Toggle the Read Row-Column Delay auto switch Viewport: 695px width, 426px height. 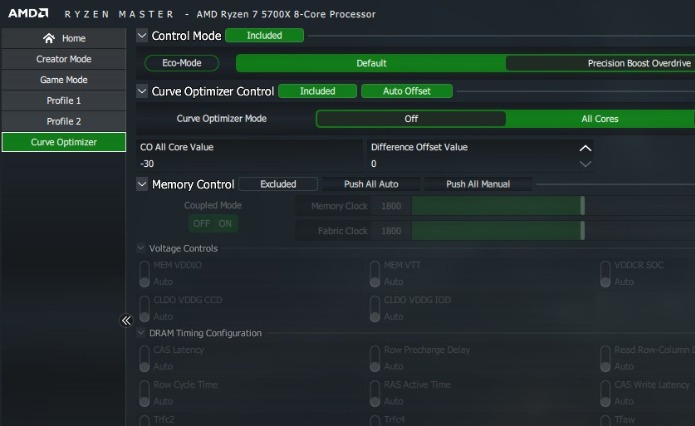click(605, 359)
